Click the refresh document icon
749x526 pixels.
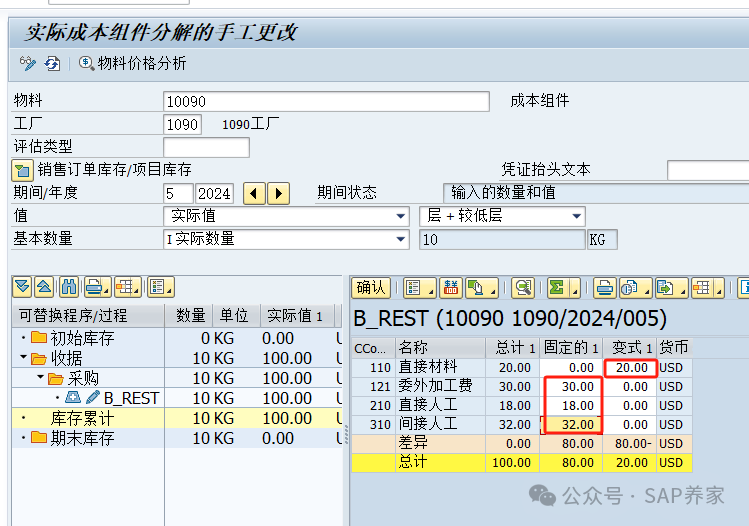[52, 63]
